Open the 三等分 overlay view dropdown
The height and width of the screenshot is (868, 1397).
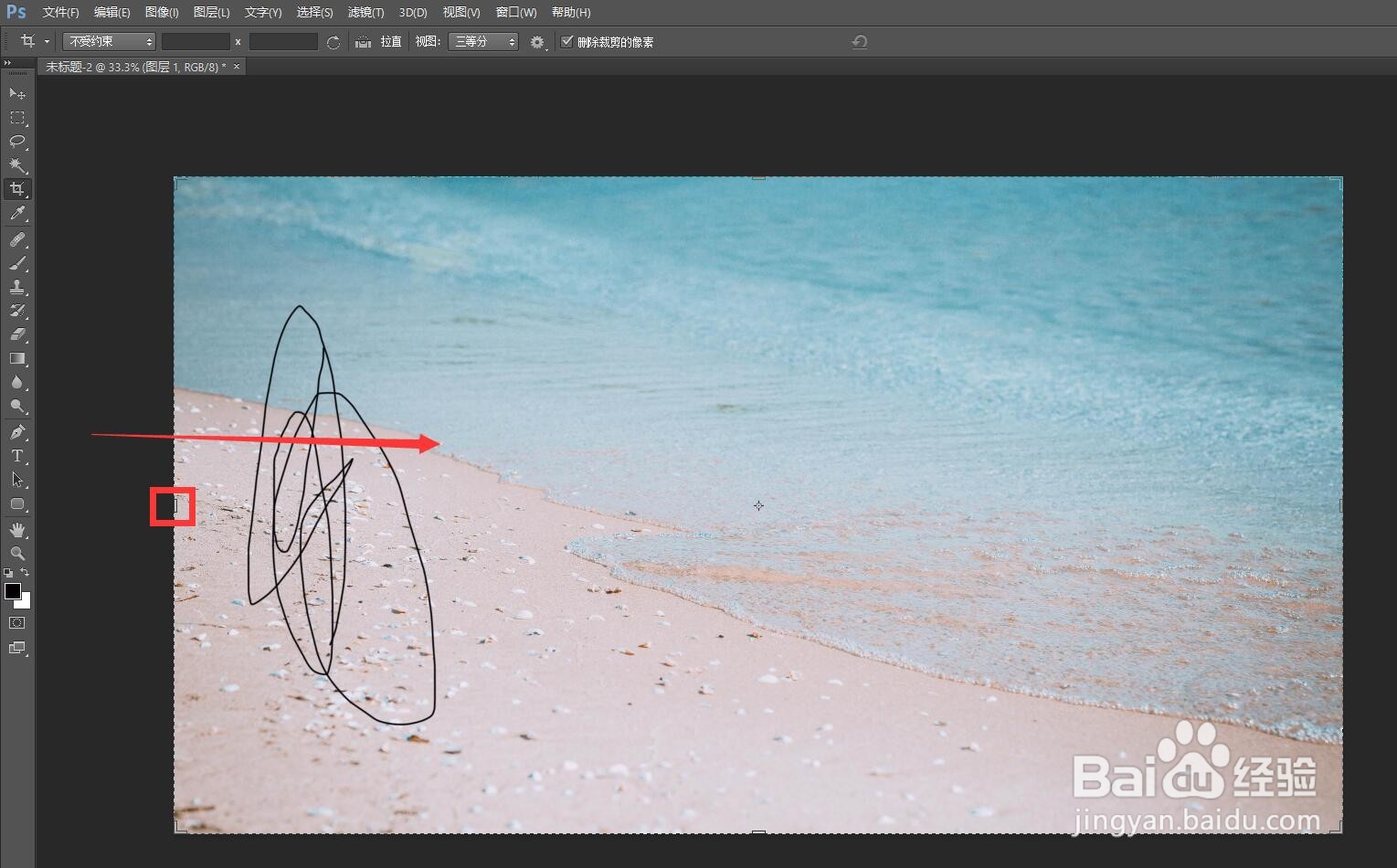pos(483,41)
